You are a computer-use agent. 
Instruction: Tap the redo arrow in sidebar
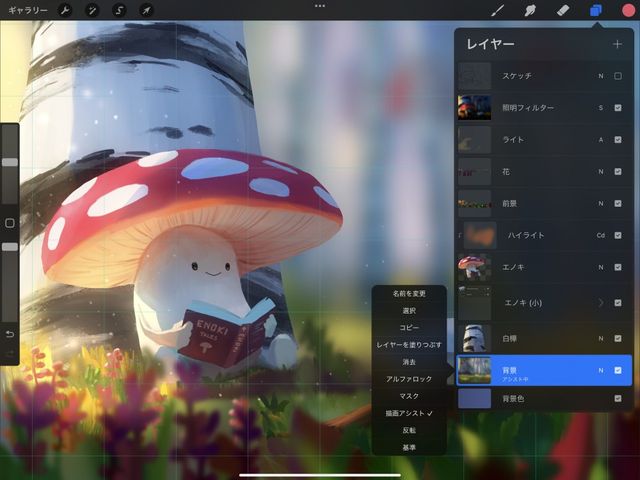pos(10,353)
